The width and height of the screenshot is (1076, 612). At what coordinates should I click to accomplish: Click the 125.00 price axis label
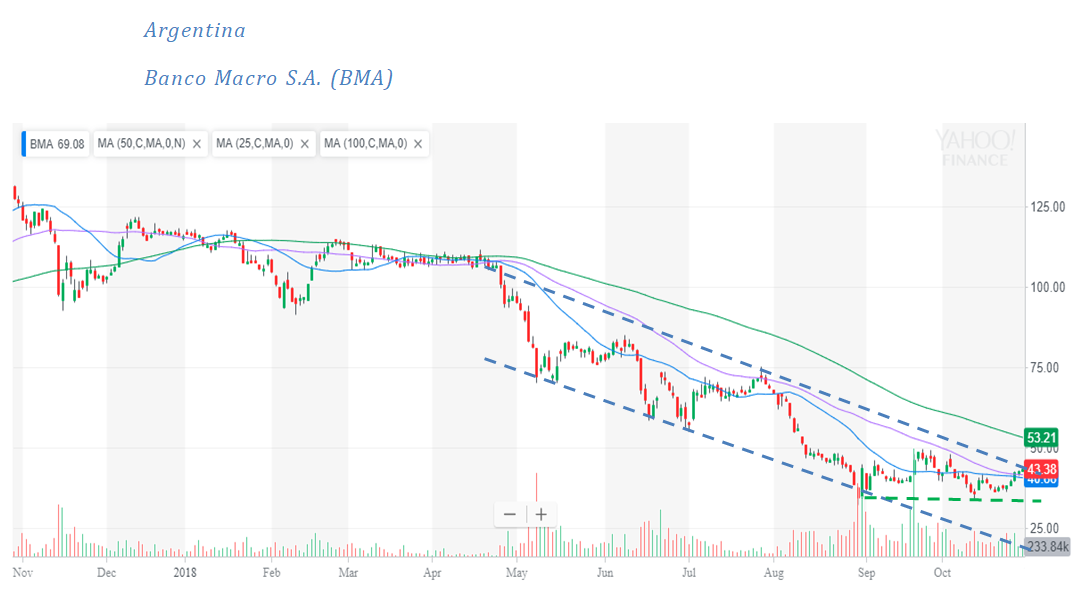[1048, 207]
